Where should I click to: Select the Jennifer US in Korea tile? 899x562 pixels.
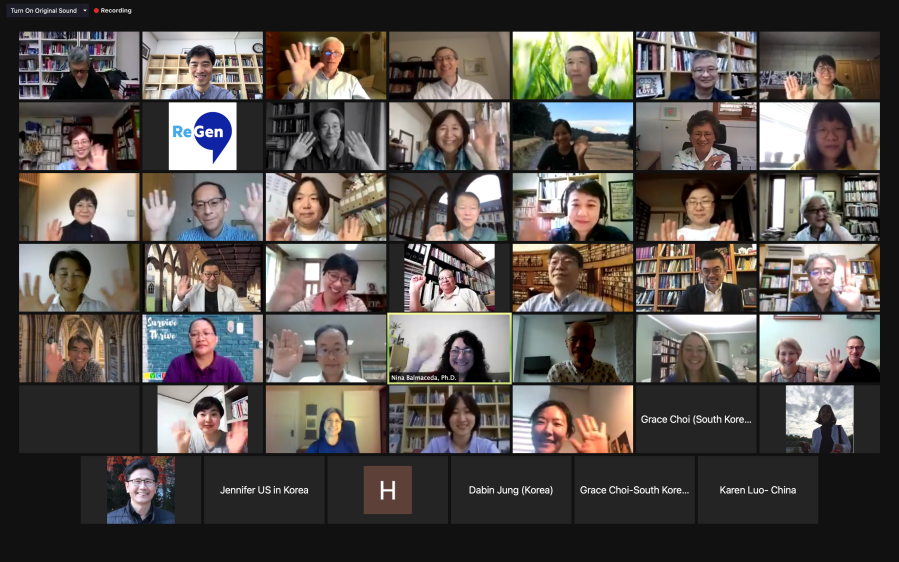click(x=264, y=490)
